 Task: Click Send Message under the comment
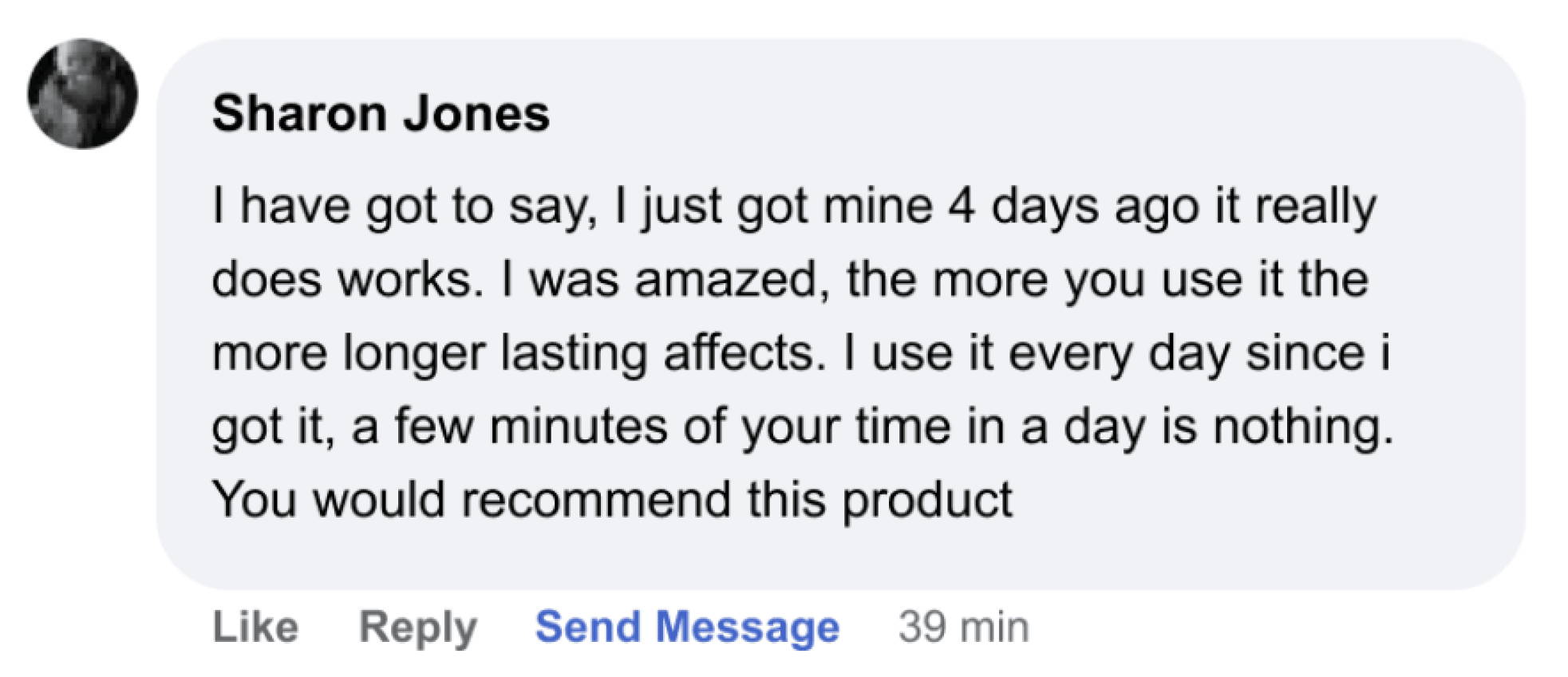[x=687, y=628]
